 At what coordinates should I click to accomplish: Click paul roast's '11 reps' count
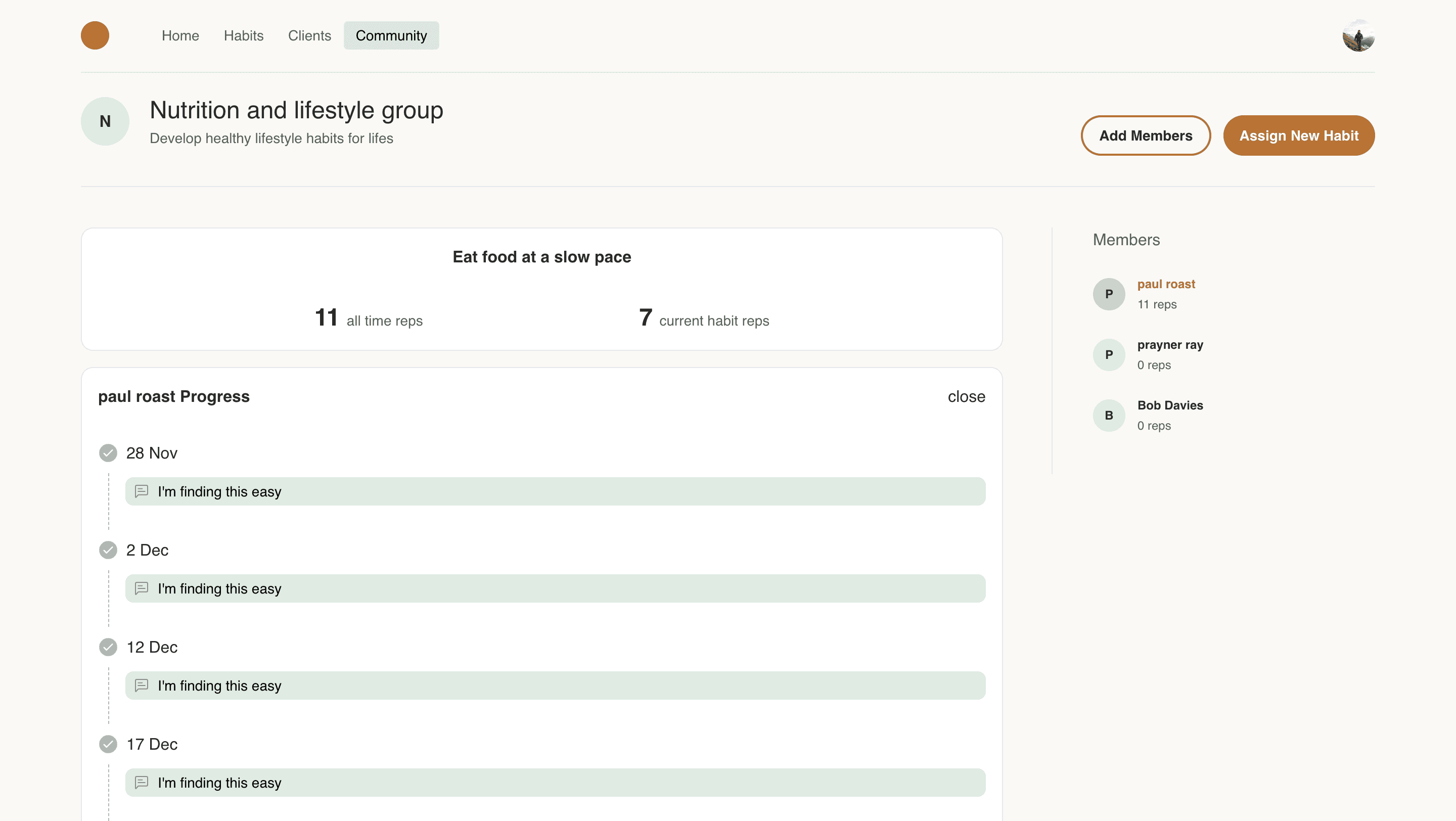[1157, 304]
